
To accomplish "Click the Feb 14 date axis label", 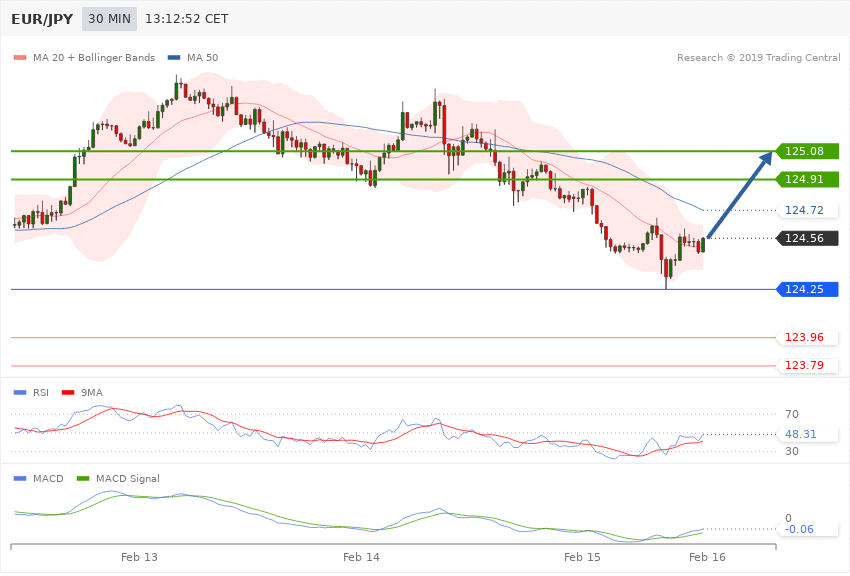I will pyautogui.click(x=361, y=558).
